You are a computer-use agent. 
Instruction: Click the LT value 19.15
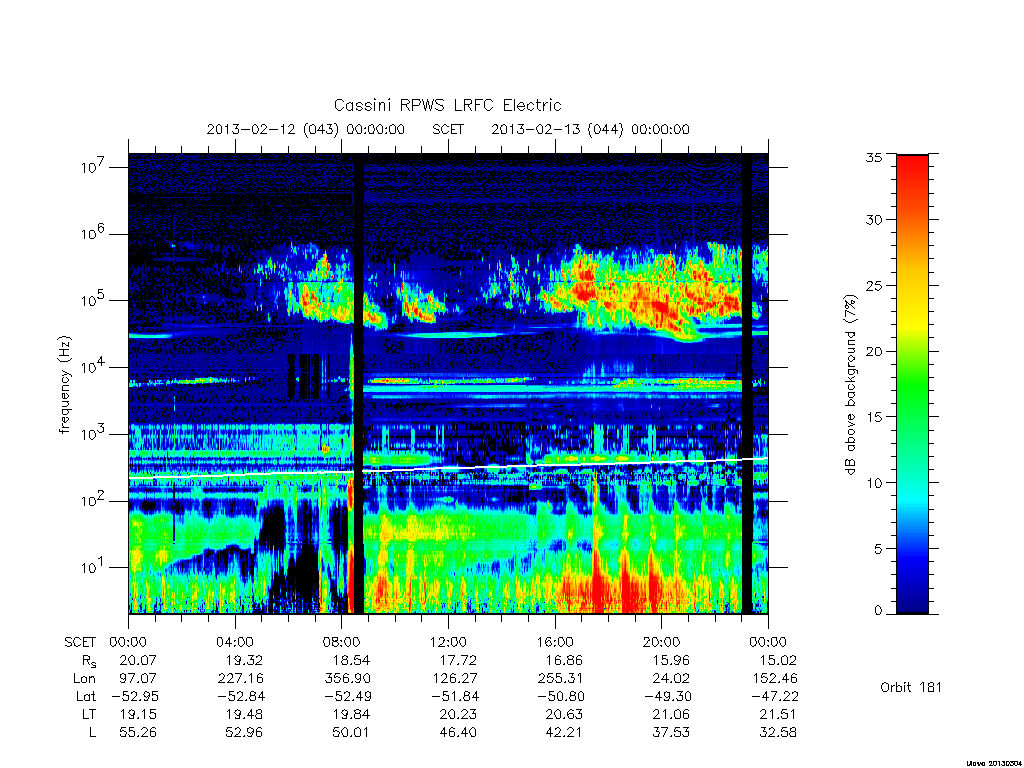tap(138, 714)
